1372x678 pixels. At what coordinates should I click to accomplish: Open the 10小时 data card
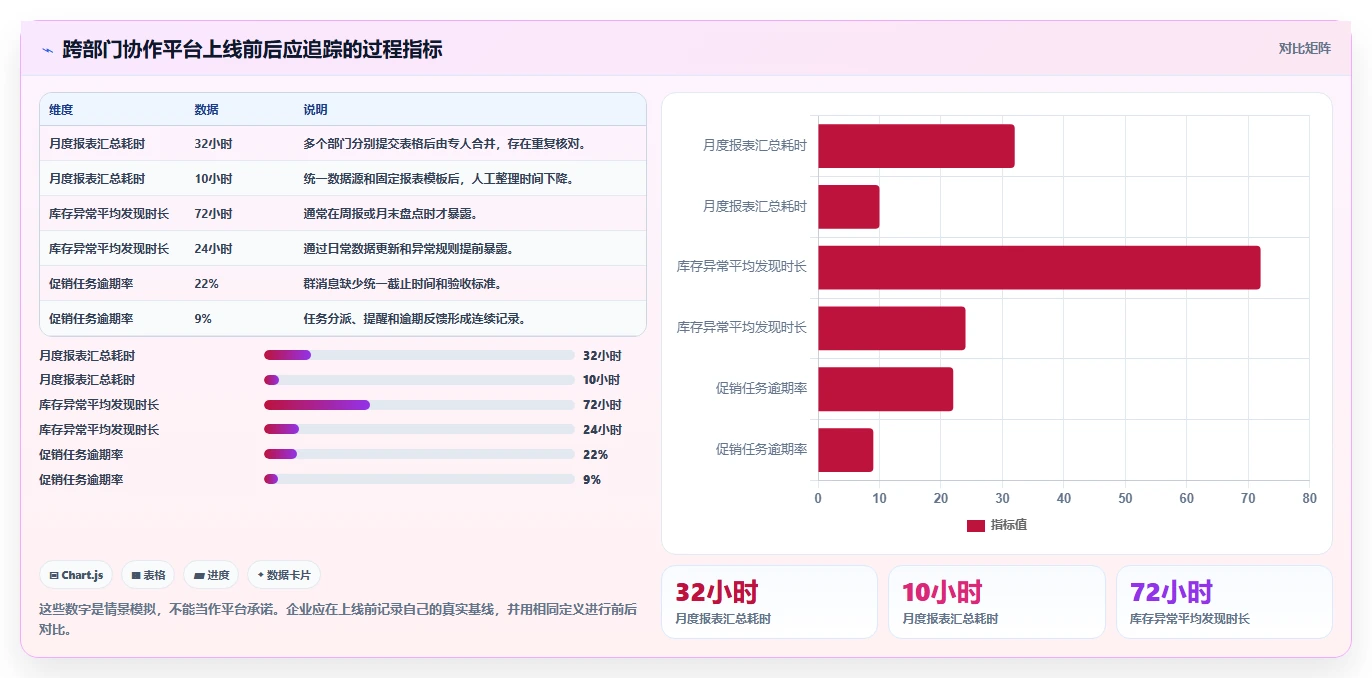997,602
